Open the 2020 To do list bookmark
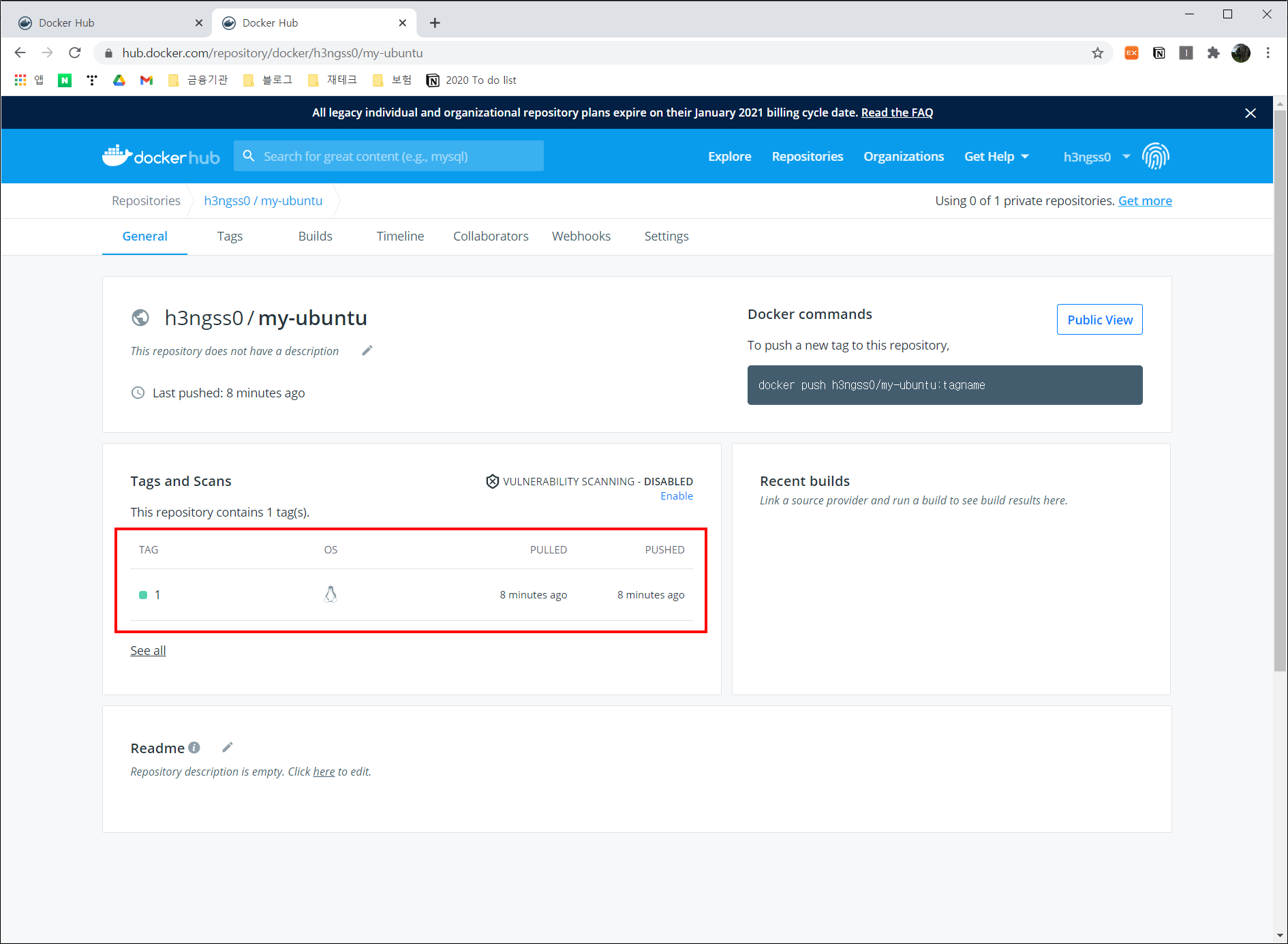The height and width of the screenshot is (944, 1288). click(x=471, y=80)
